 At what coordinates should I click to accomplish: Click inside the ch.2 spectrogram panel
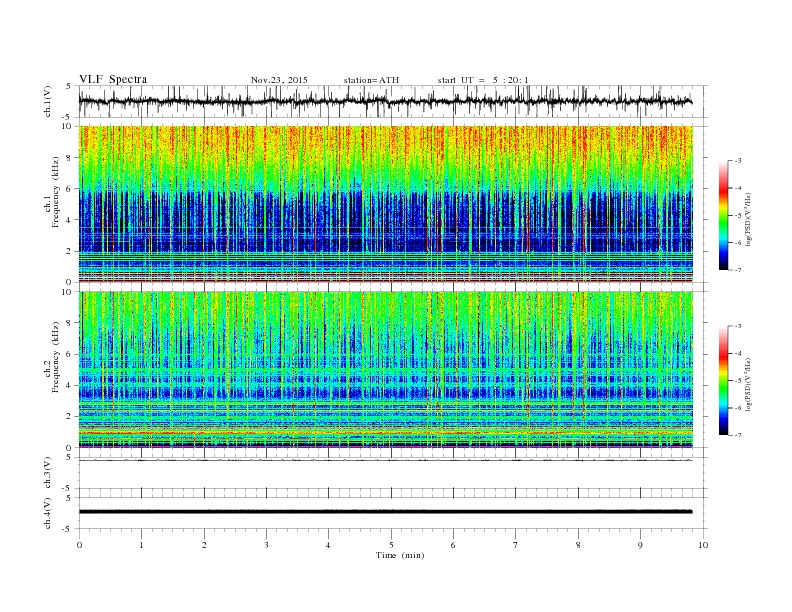[x=385, y=369]
